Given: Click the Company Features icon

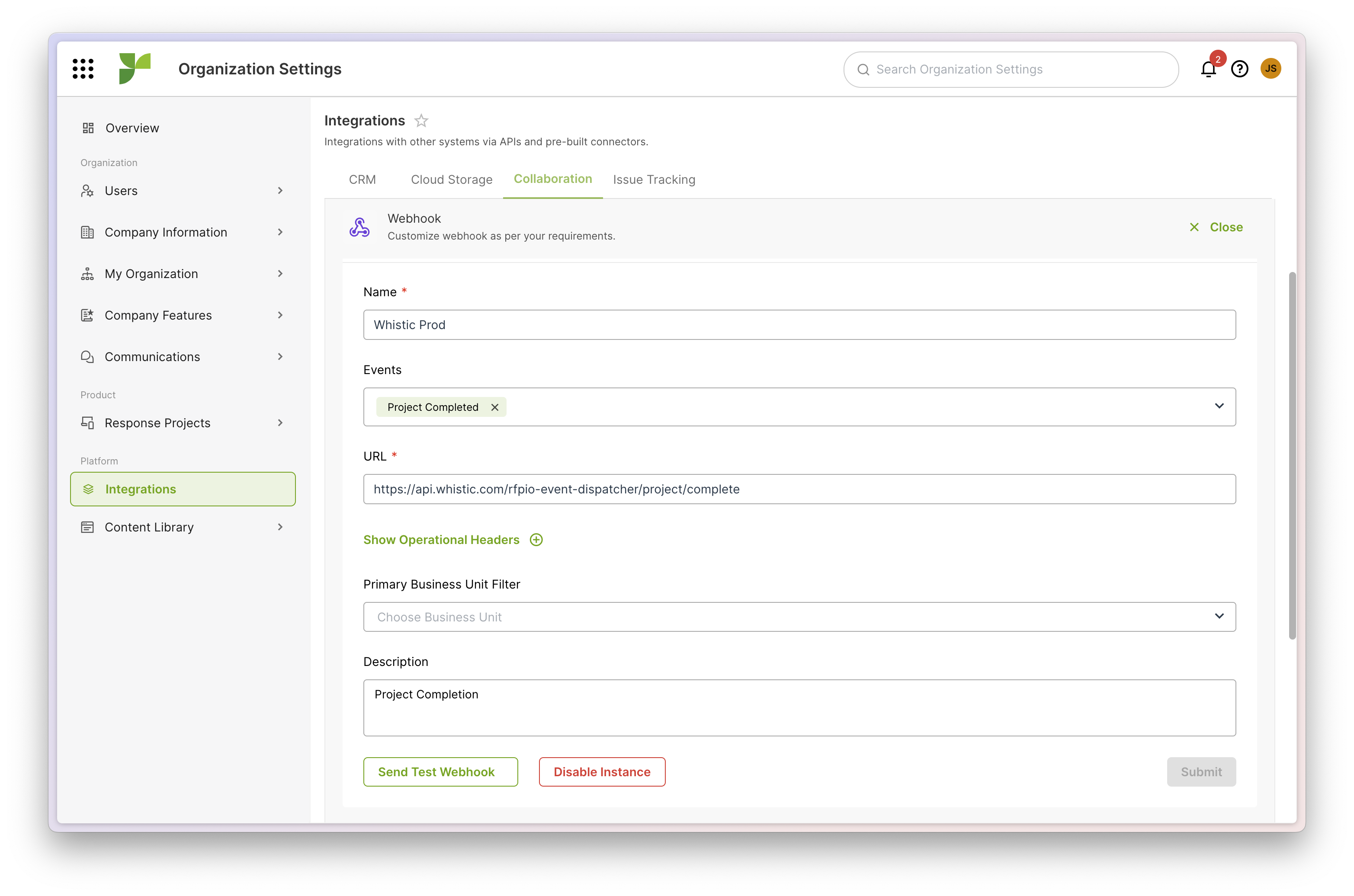Looking at the screenshot, I should tap(87, 315).
